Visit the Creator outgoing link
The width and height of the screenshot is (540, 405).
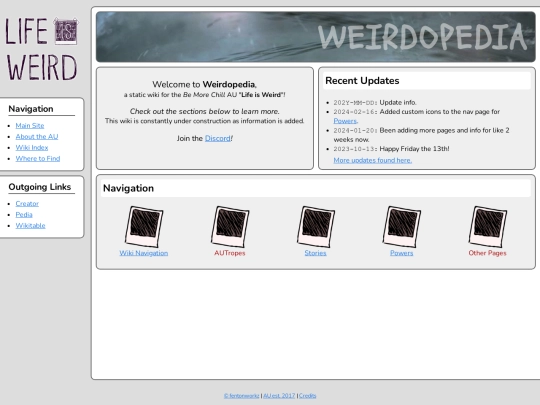click(x=27, y=204)
